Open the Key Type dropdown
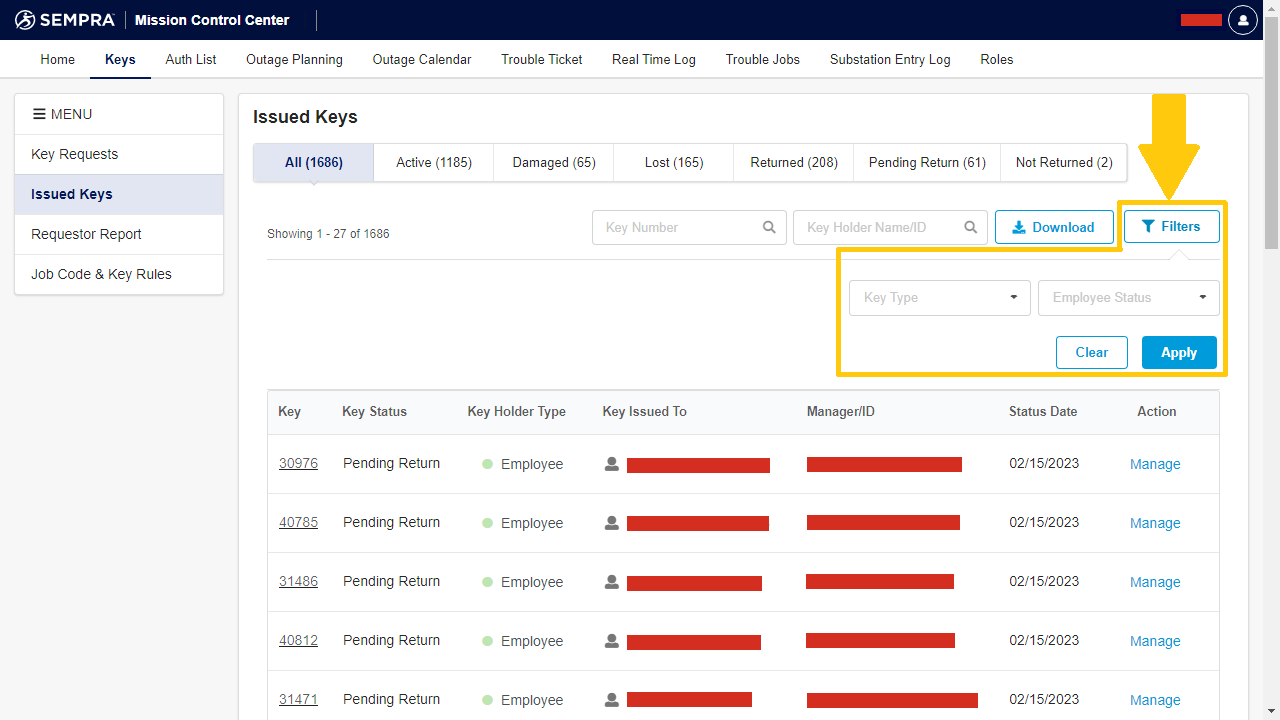The height and width of the screenshot is (720, 1280). pyautogui.click(x=939, y=298)
